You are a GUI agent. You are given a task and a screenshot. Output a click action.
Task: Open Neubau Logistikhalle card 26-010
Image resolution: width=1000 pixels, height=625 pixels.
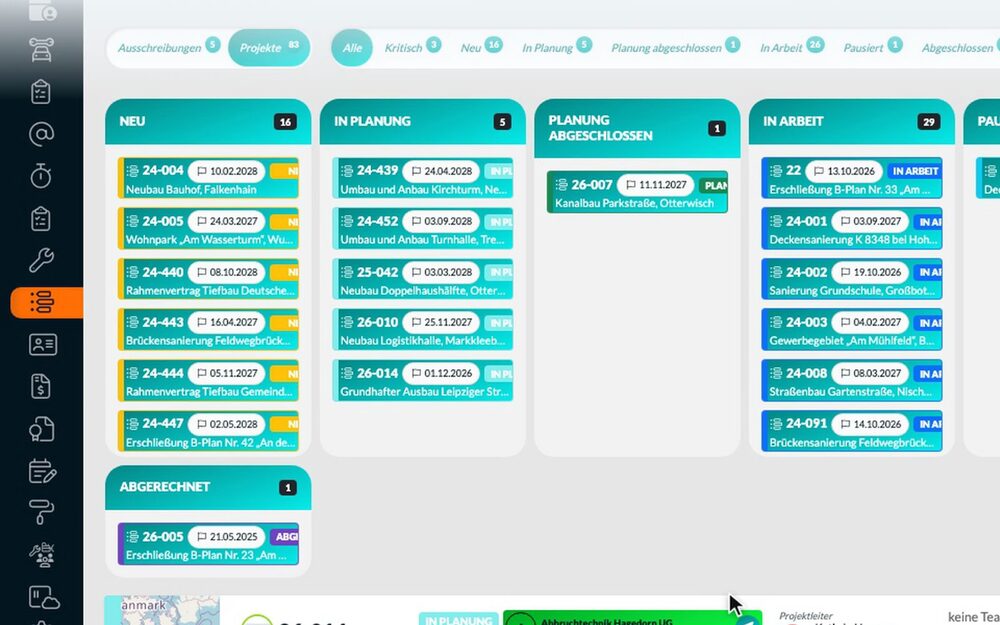[x=423, y=330]
